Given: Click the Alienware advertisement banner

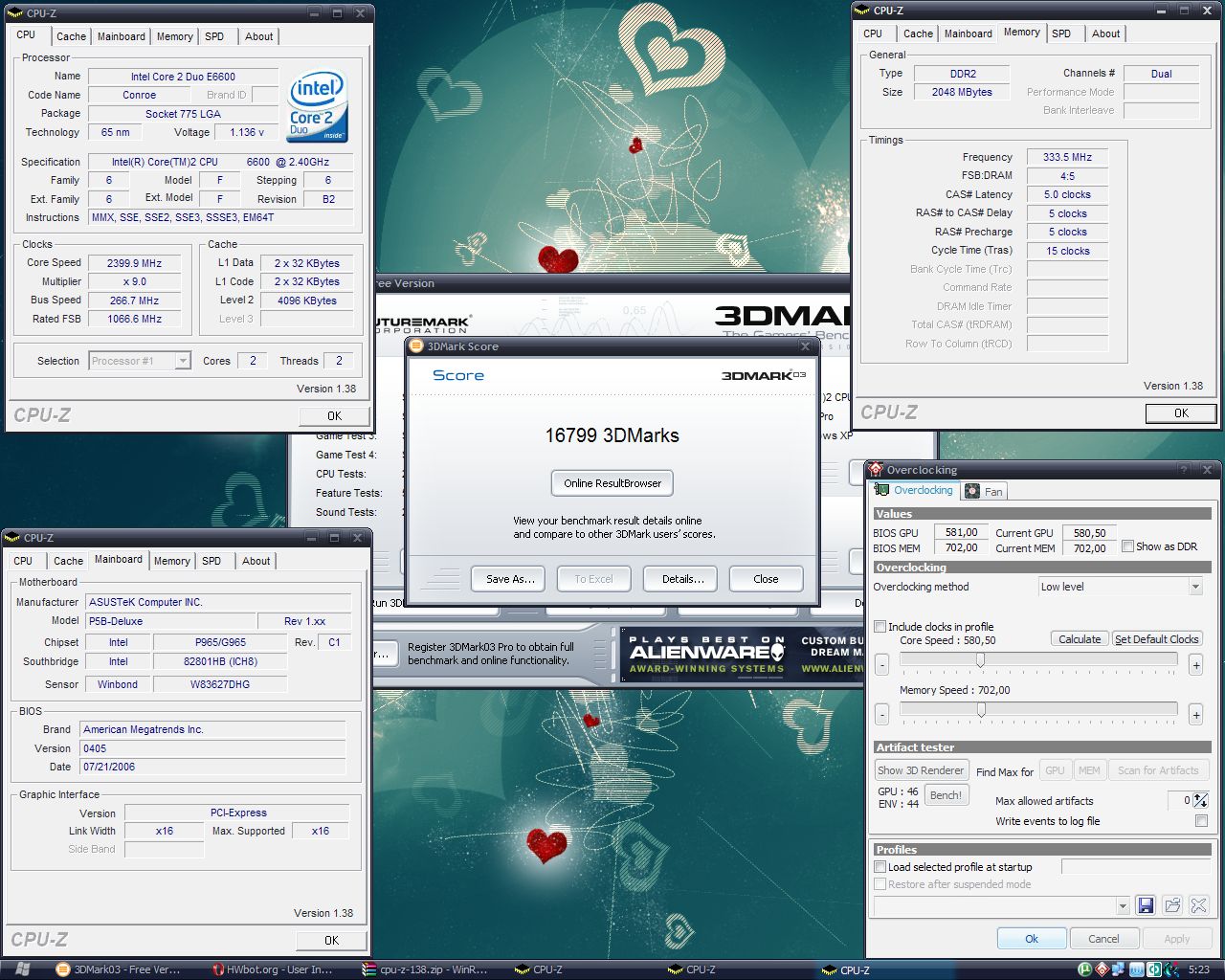Looking at the screenshot, I should tap(742, 654).
